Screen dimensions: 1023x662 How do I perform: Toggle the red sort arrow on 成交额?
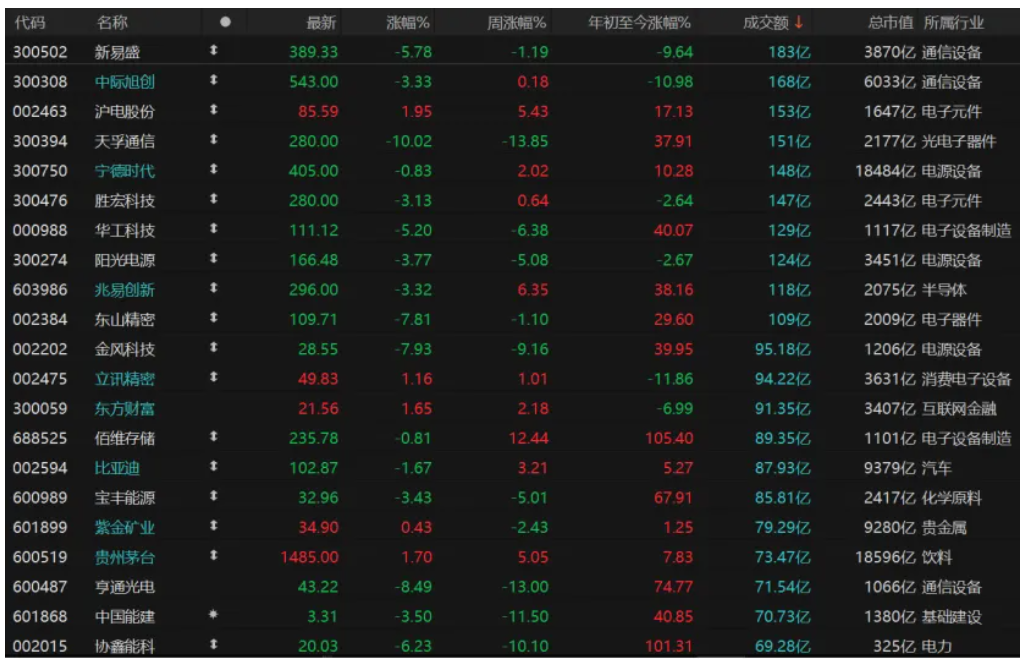pyautogui.click(x=799, y=22)
